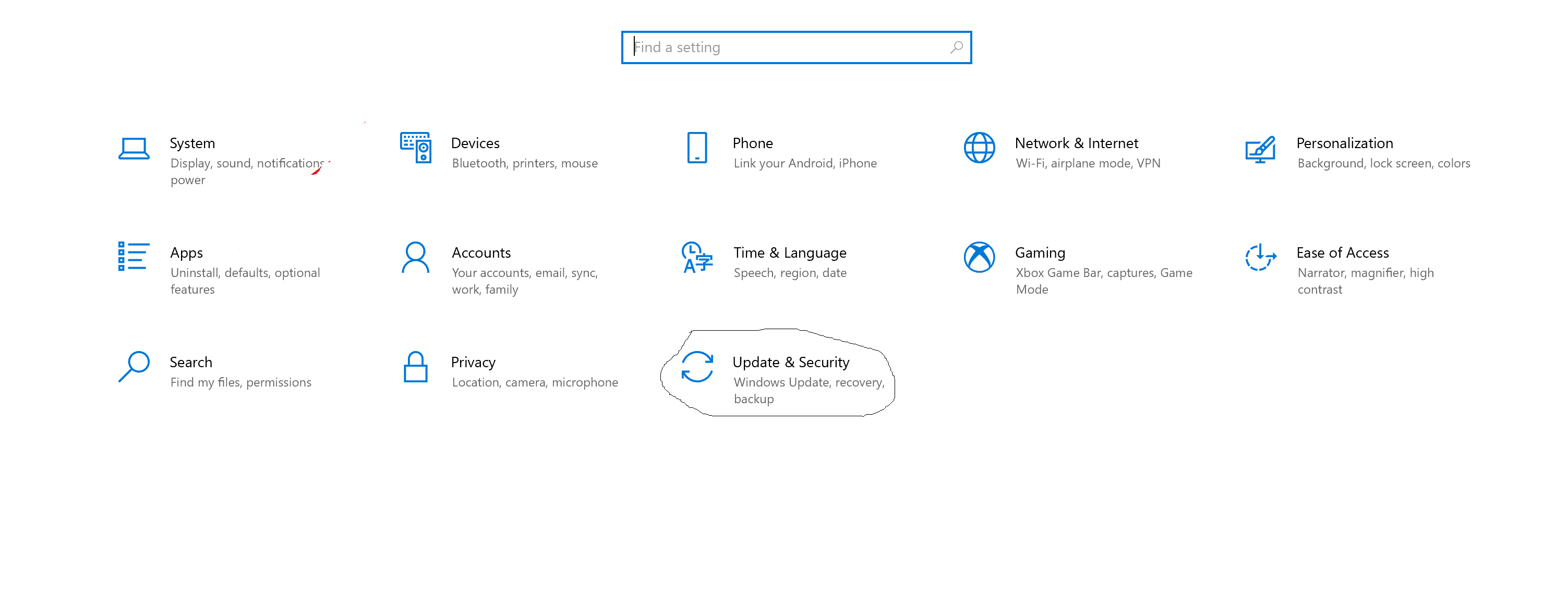Image resolution: width=1568 pixels, height=603 pixels.
Task: Open the Personalization title
Action: coord(1345,143)
